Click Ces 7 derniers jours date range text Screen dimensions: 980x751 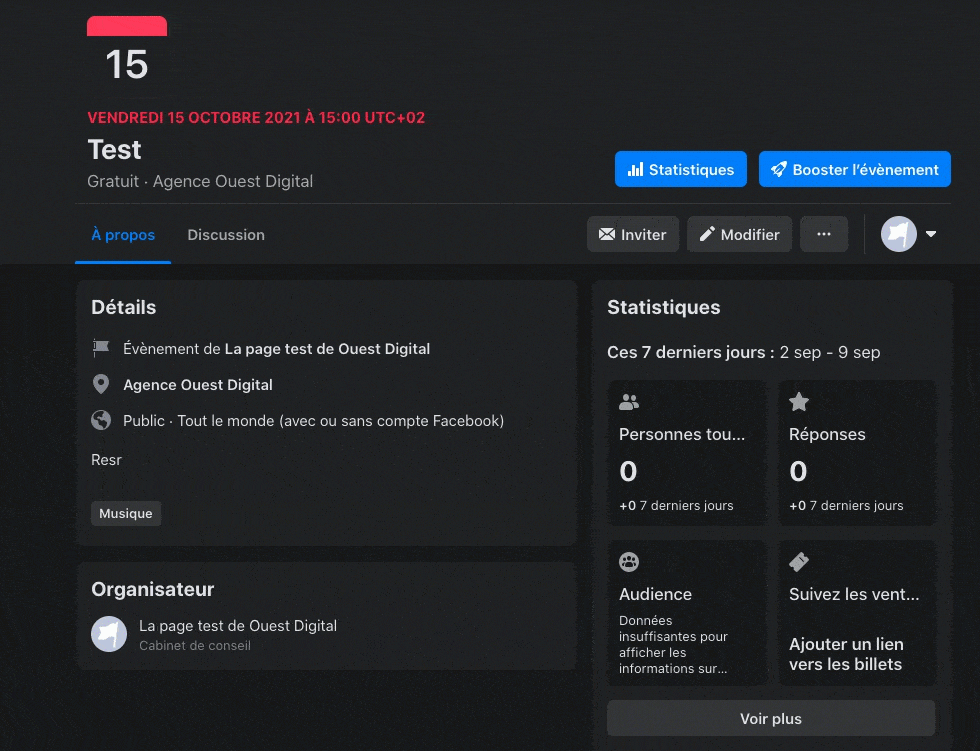coord(744,352)
